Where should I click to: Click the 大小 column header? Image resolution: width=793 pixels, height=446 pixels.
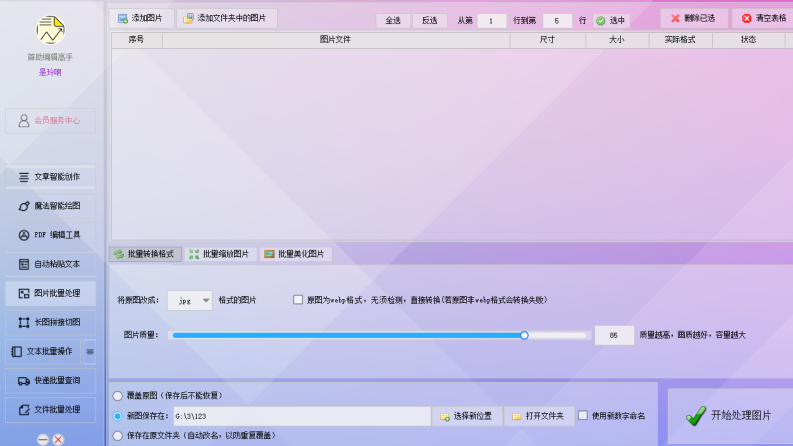[617, 39]
